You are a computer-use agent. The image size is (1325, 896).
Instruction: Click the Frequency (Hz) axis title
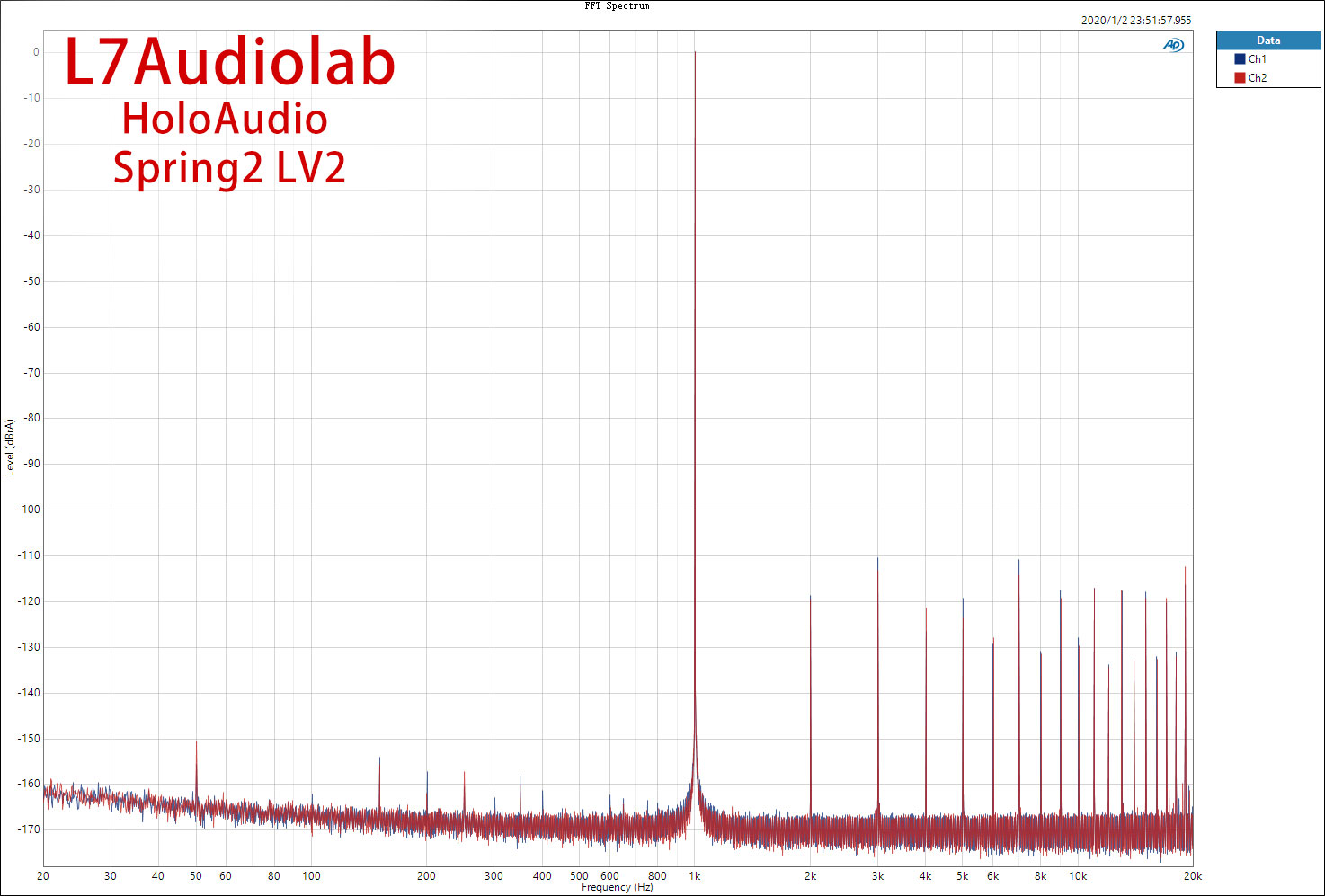617,887
